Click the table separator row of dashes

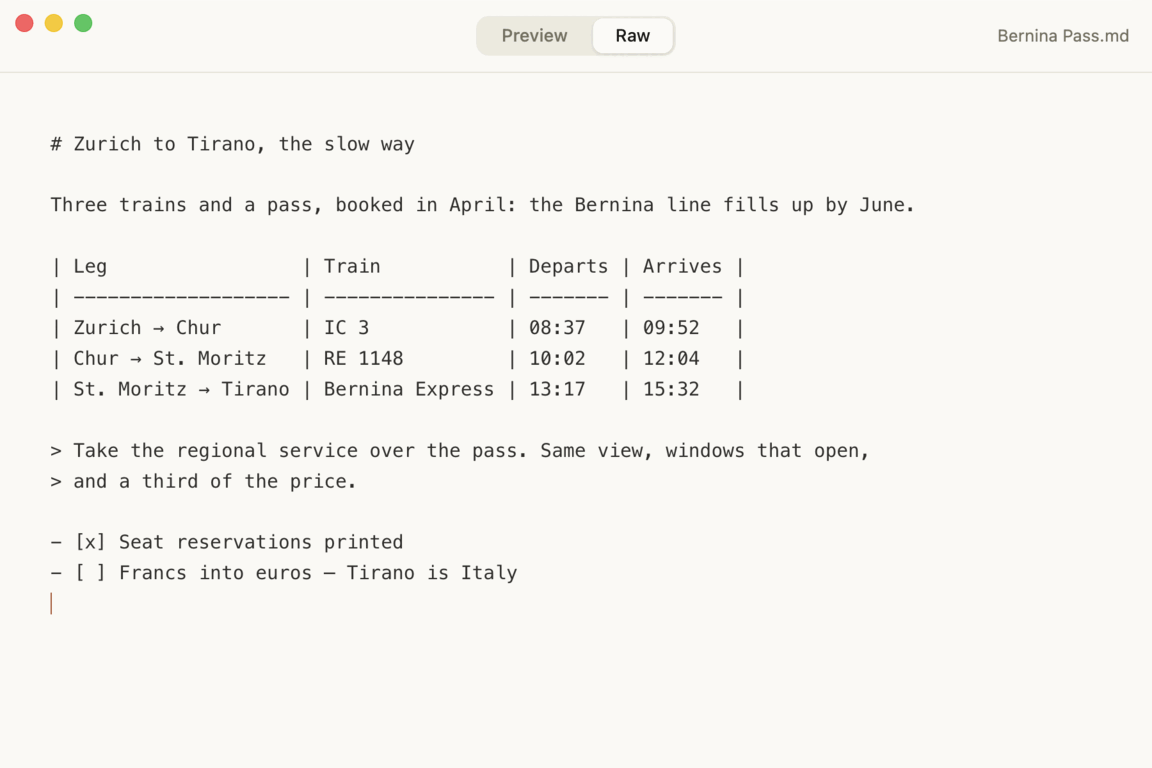(397, 298)
